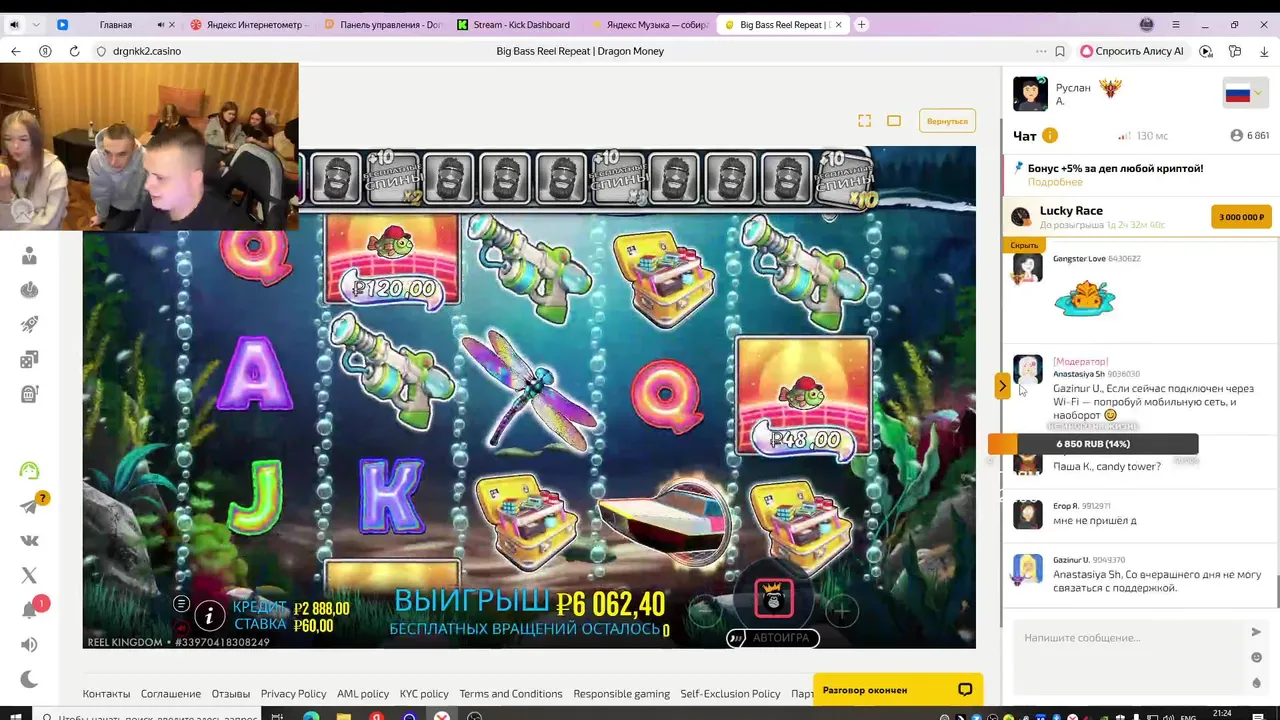Switch to Яндекс Интернетометр tab
This screenshot has width=1280, height=720.
[x=249, y=25]
